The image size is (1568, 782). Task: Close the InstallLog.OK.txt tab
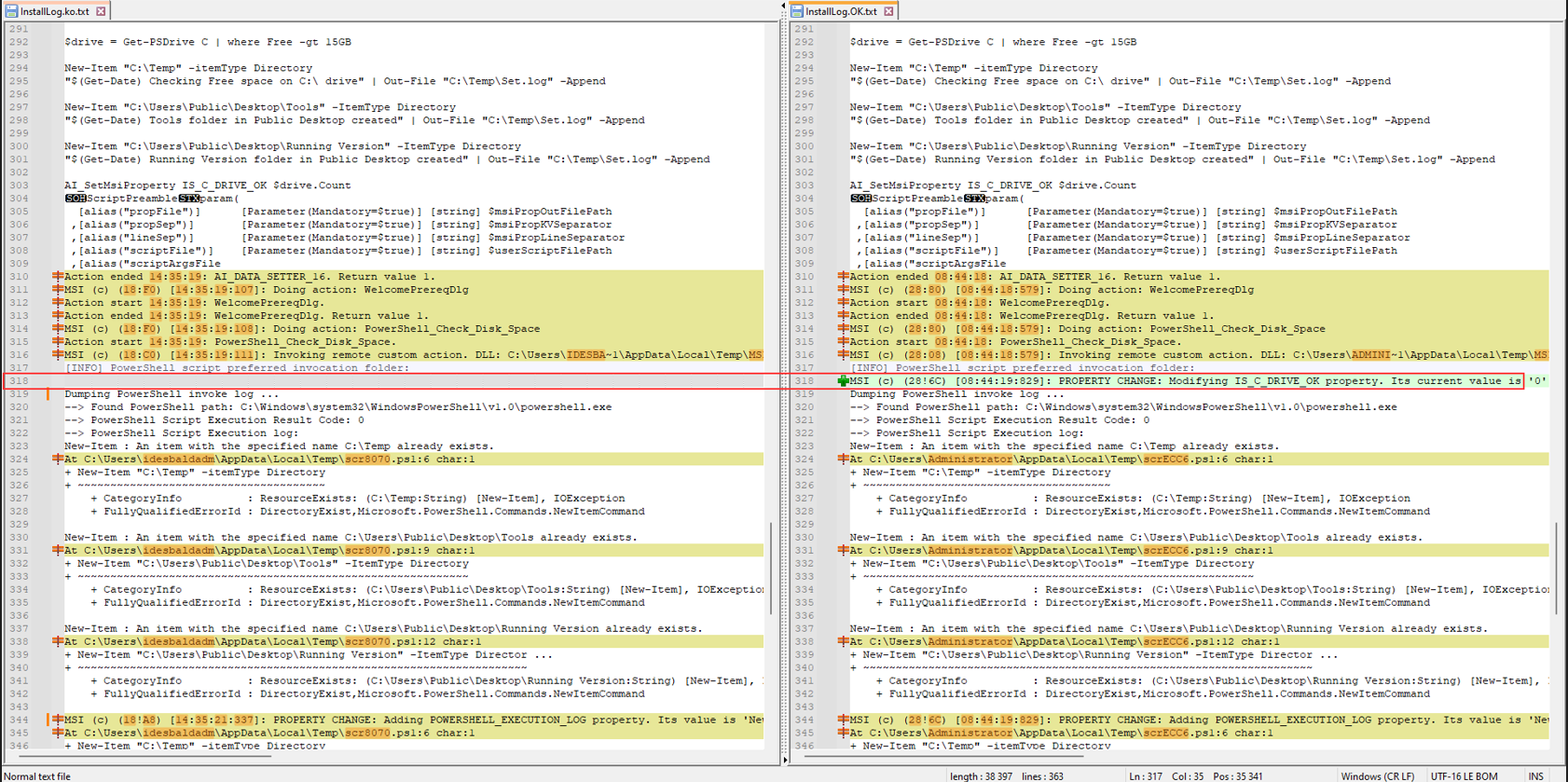(888, 11)
